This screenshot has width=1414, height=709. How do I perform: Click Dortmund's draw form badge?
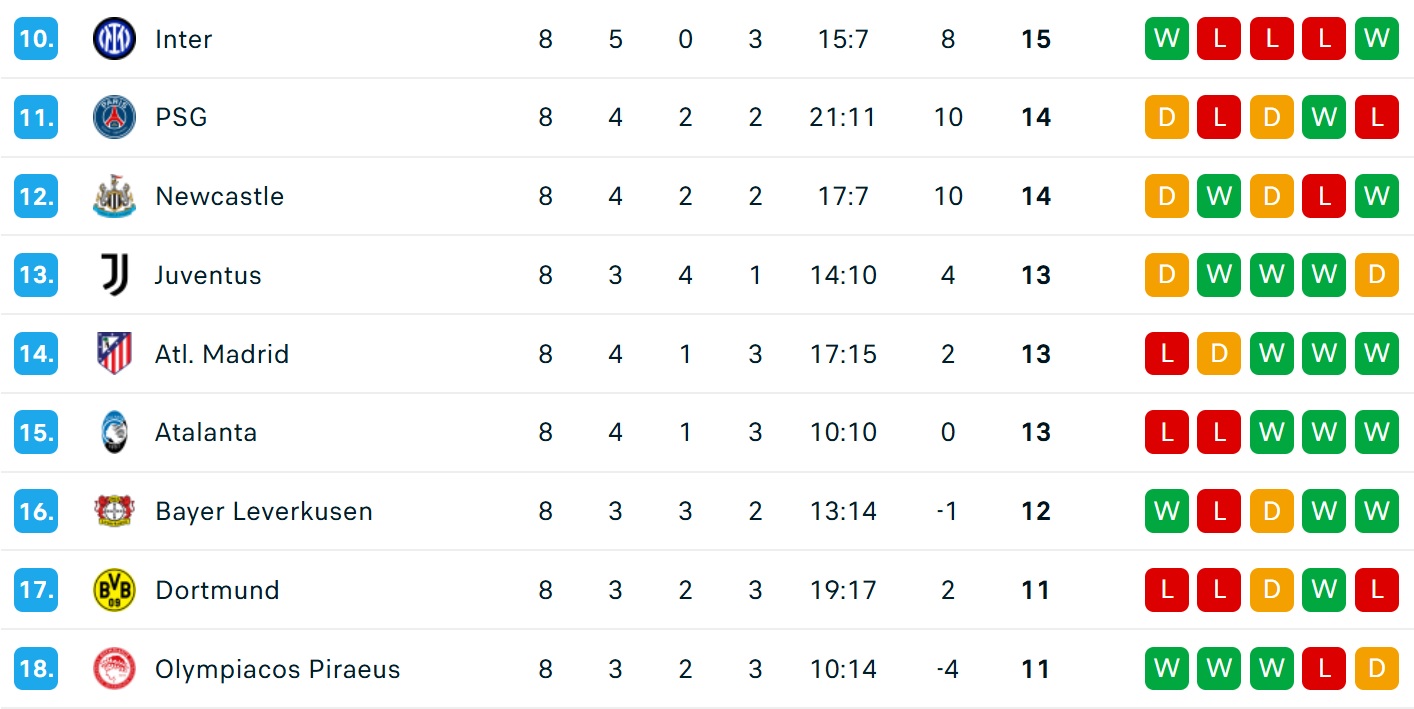coord(1272,590)
